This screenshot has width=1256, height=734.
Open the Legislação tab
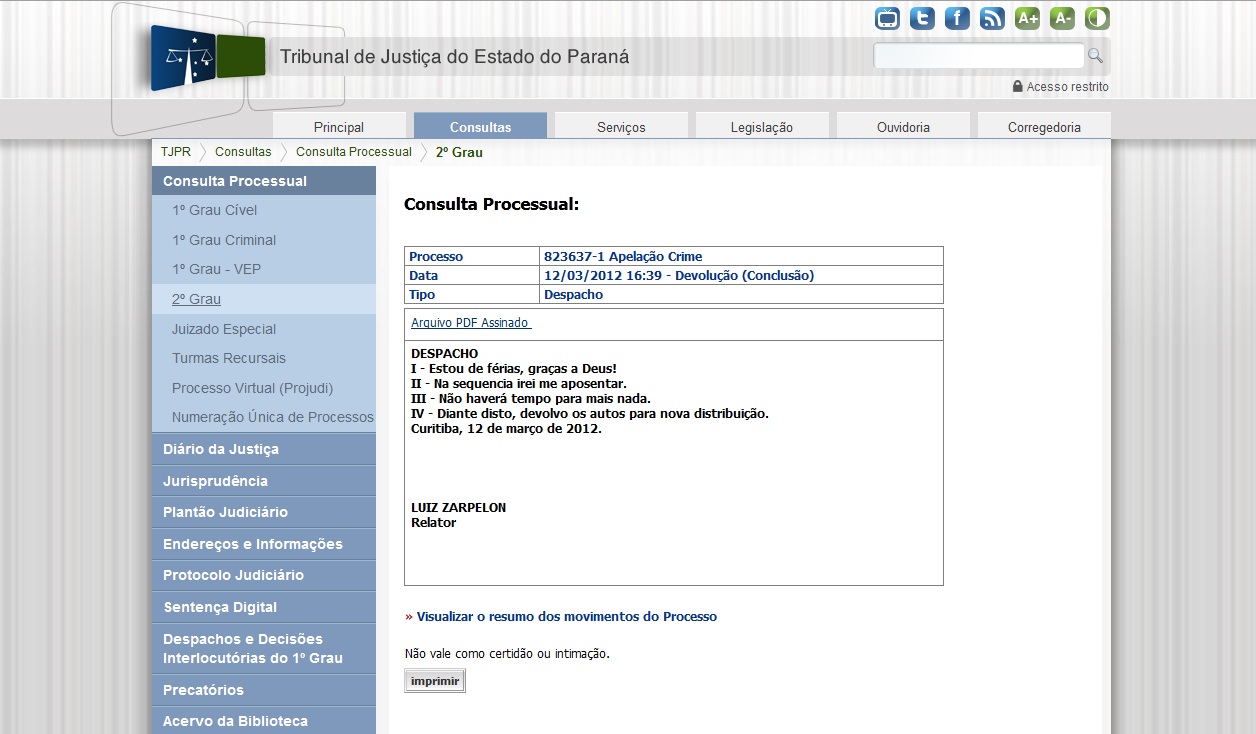pyautogui.click(x=762, y=127)
